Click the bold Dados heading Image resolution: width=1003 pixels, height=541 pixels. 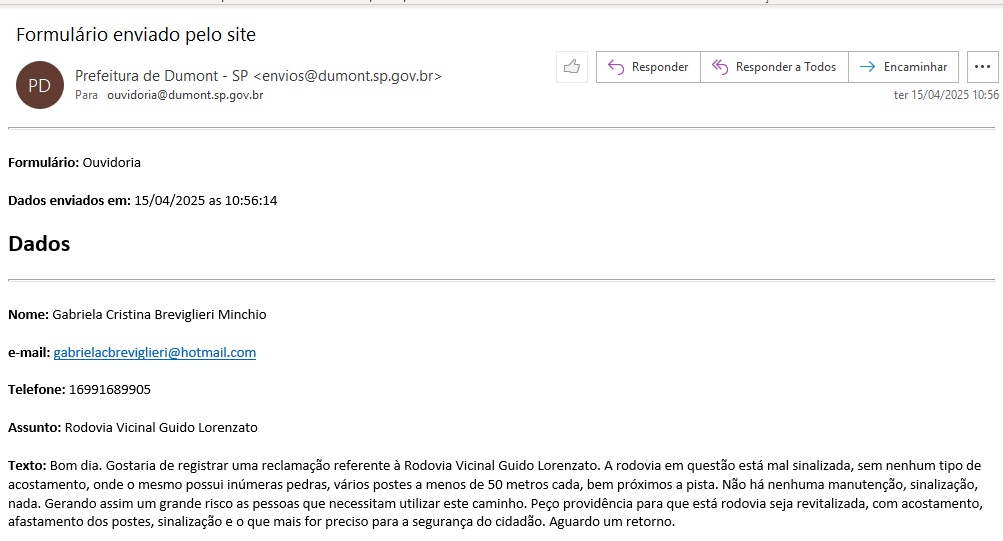pos(39,243)
